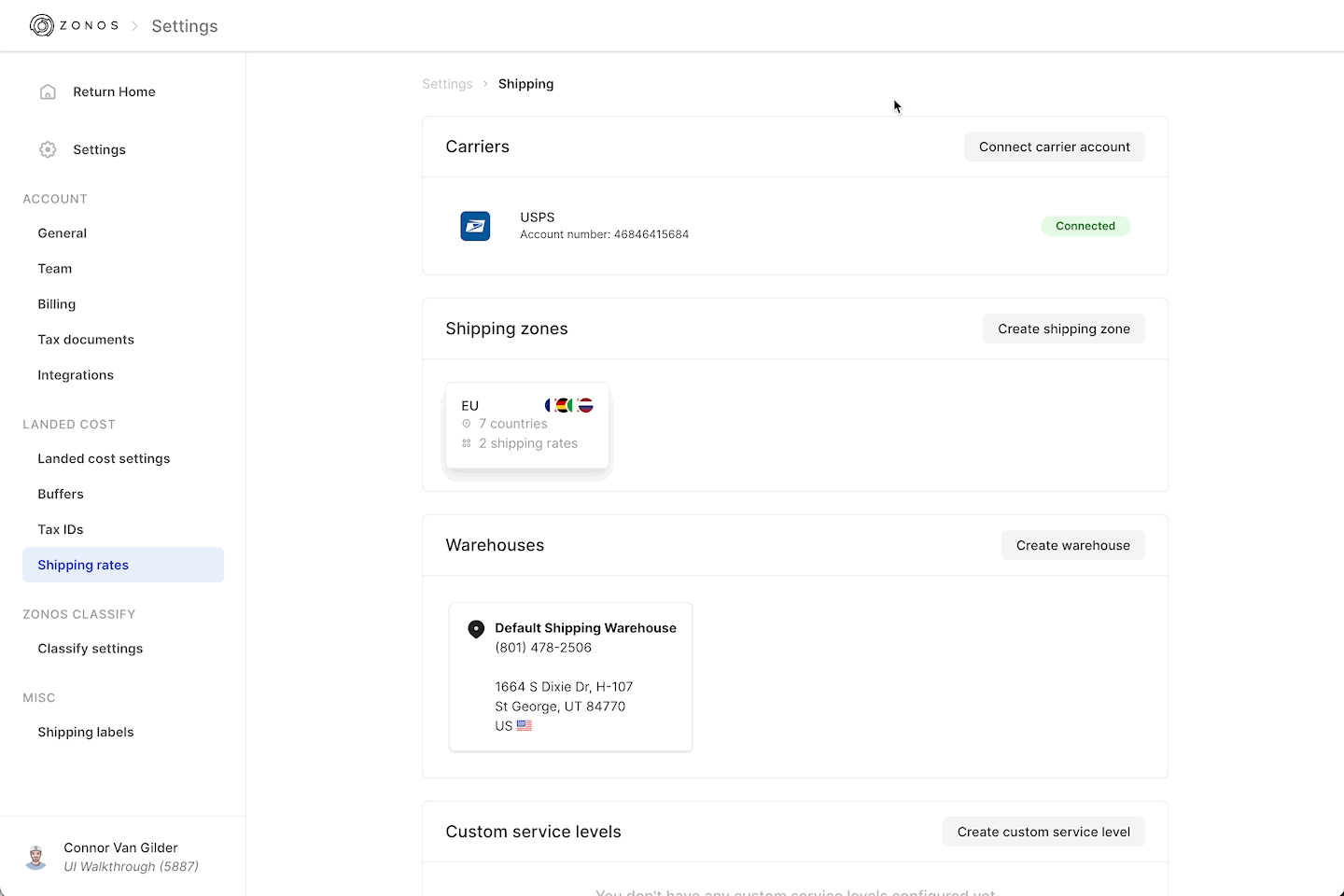
Task: Click the Connected status badge for USPS
Action: [1085, 226]
